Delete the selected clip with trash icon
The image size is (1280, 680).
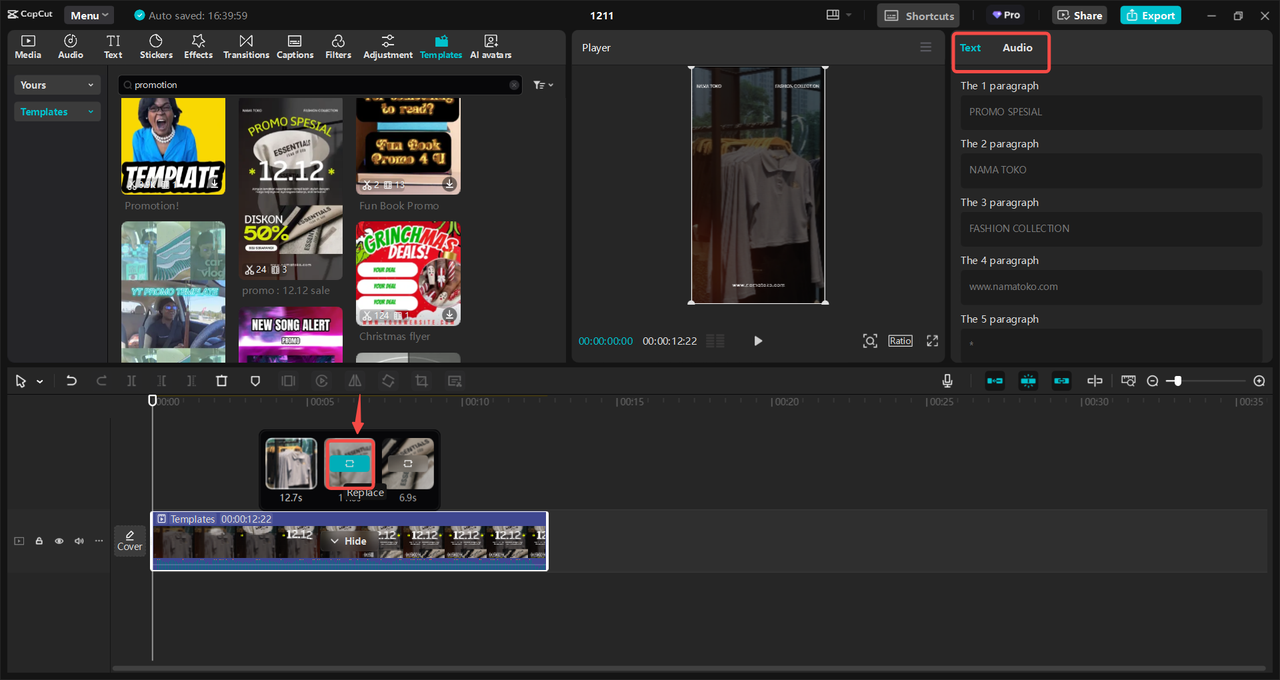click(222, 381)
